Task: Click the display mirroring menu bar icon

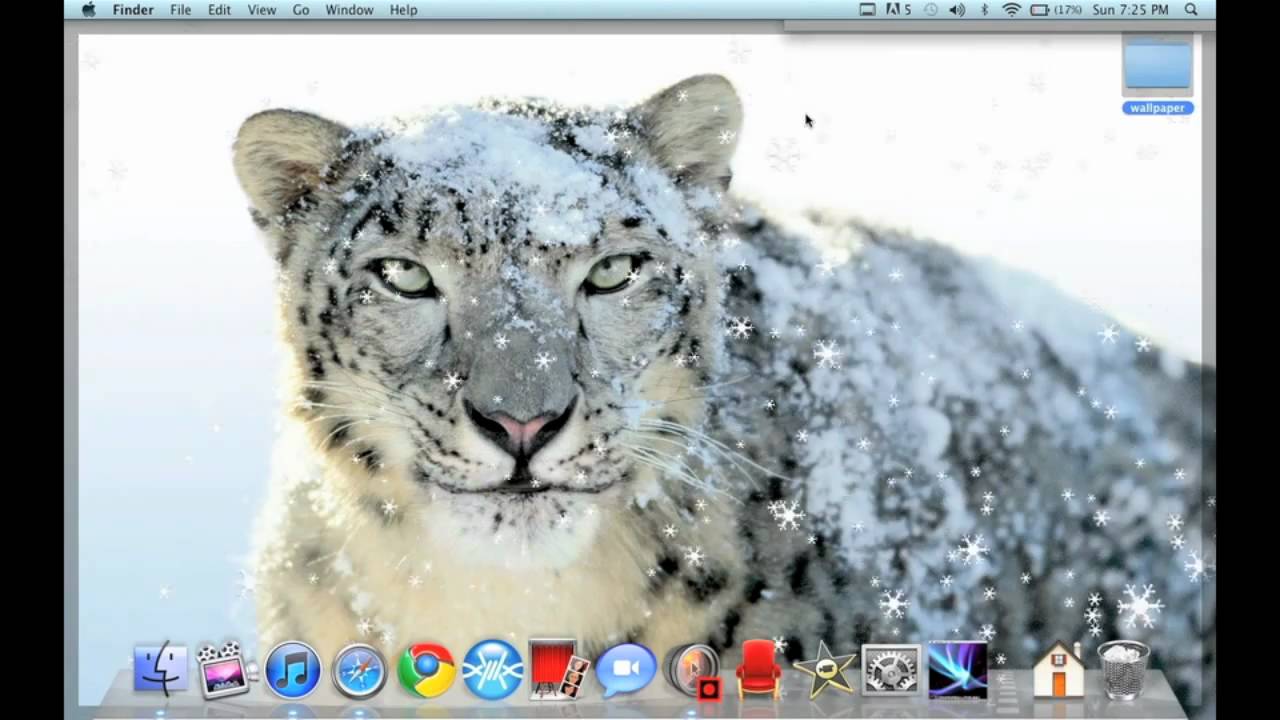Action: coord(867,10)
